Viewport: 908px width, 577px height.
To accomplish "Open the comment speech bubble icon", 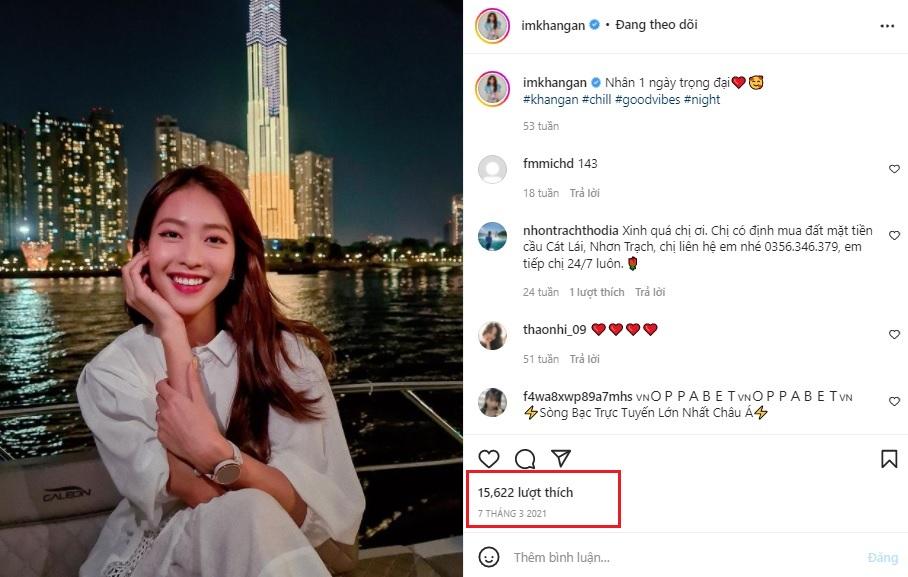I will tap(525, 459).
